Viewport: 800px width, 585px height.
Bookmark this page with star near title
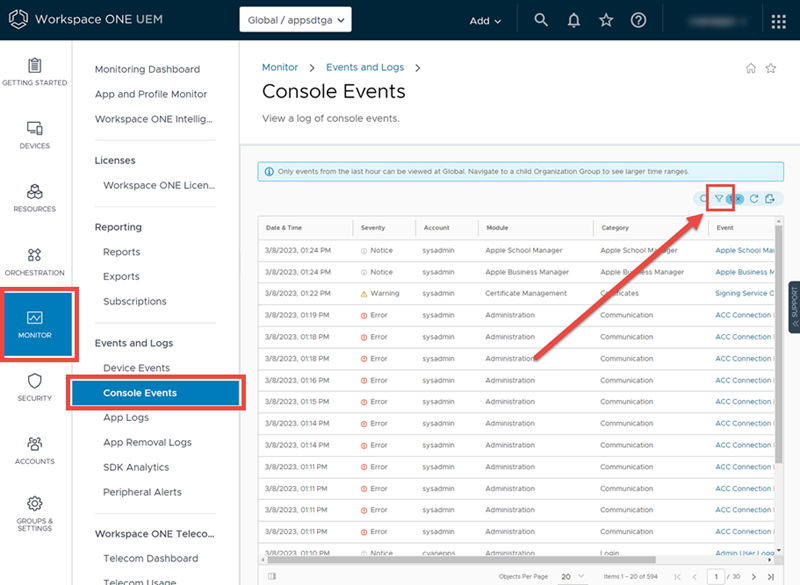pos(771,68)
